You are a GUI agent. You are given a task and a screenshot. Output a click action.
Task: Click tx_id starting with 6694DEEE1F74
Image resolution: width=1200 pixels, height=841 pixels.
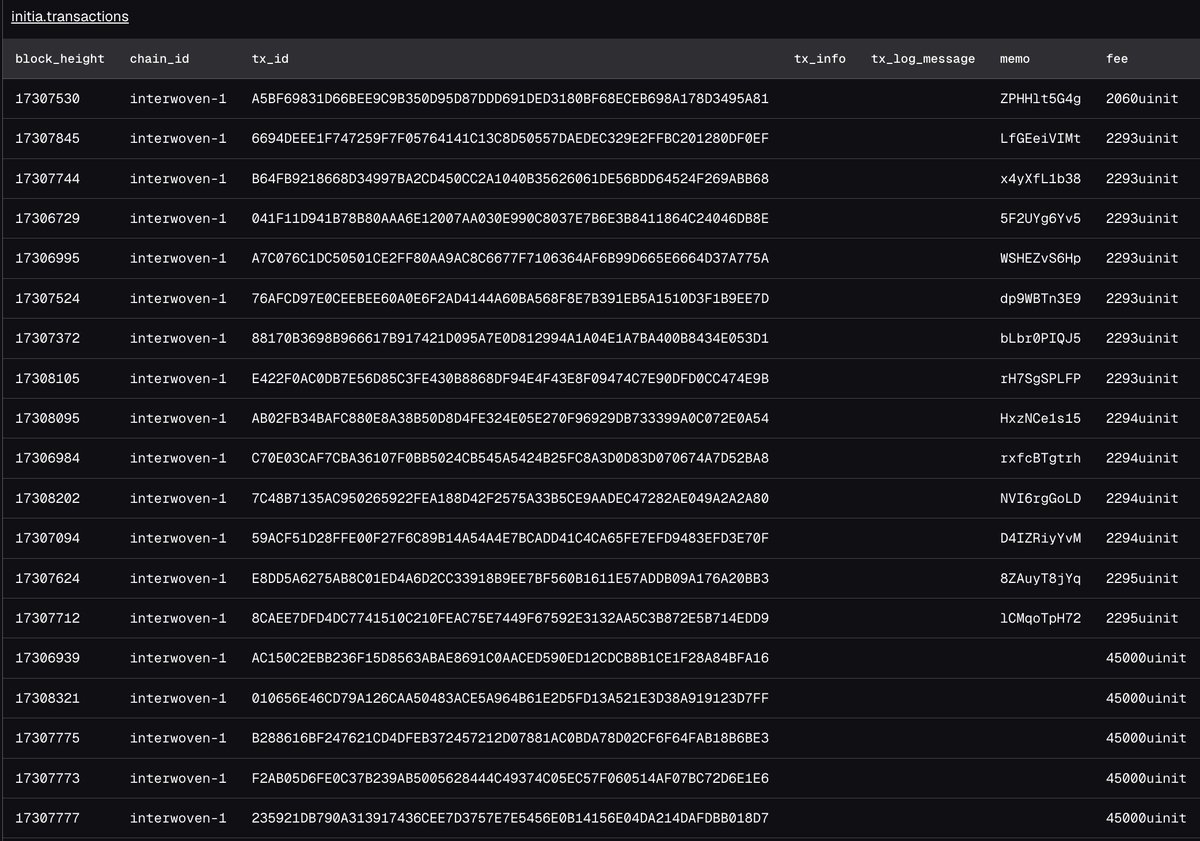(510, 139)
